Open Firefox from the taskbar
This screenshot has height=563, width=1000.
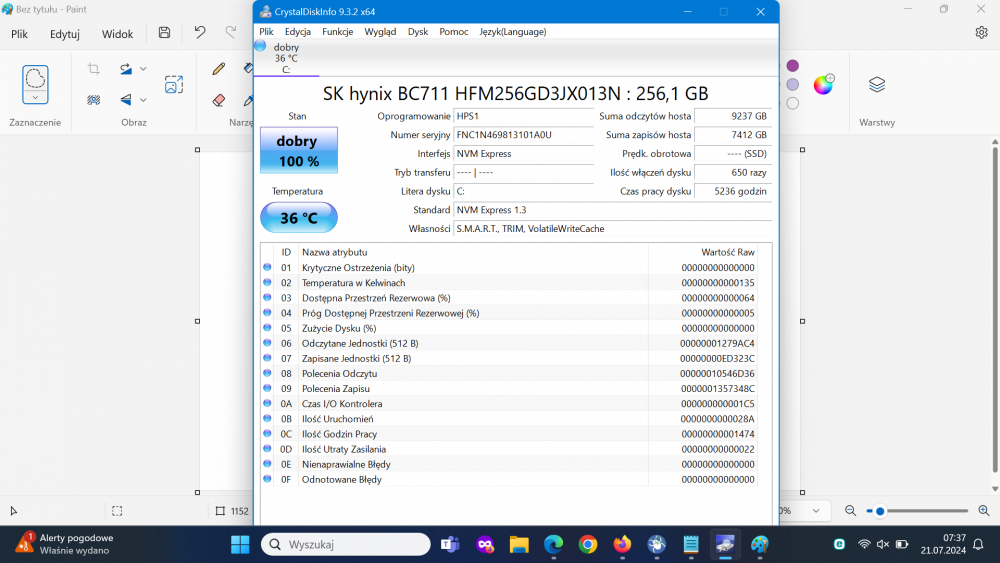tap(622, 544)
